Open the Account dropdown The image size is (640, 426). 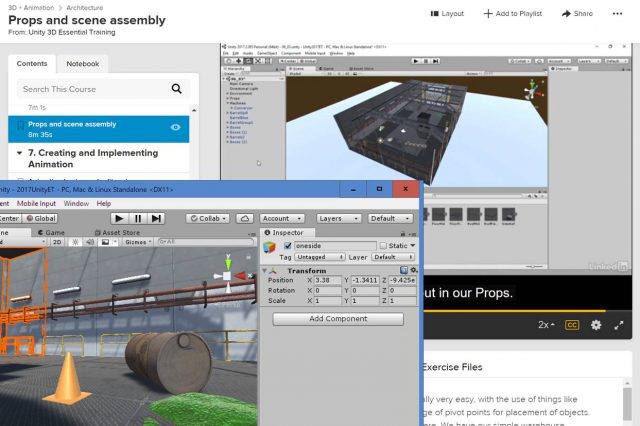click(282, 218)
